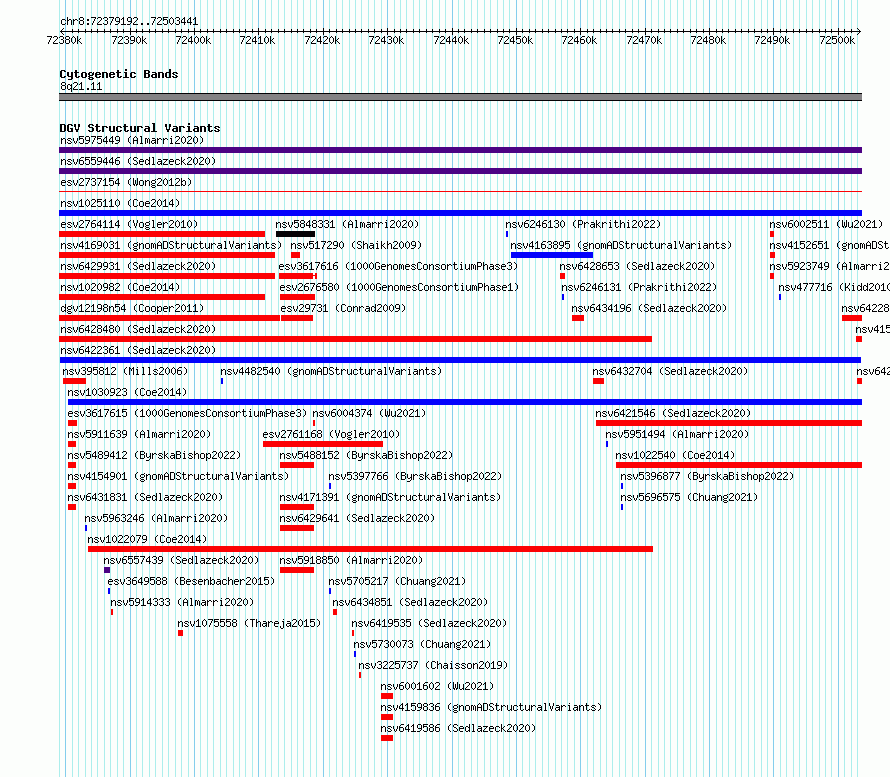Image resolution: width=890 pixels, height=777 pixels.
Task: Select the black nsv5848331 Almarri2020 bar
Action: coord(295,234)
